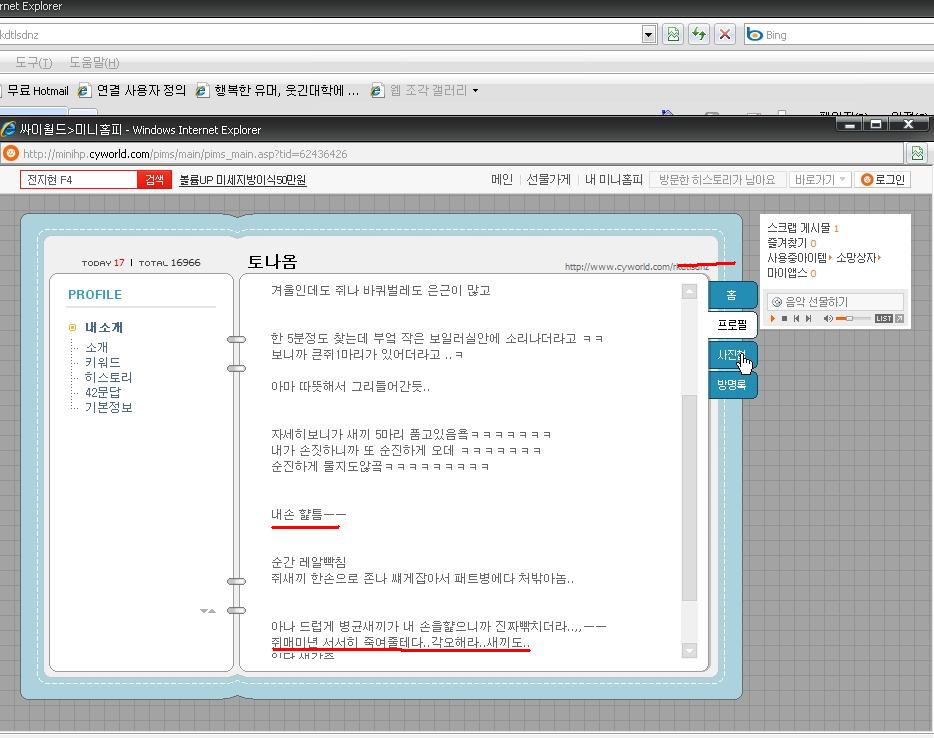
Task: Go to the previous track
Action: coord(796,319)
